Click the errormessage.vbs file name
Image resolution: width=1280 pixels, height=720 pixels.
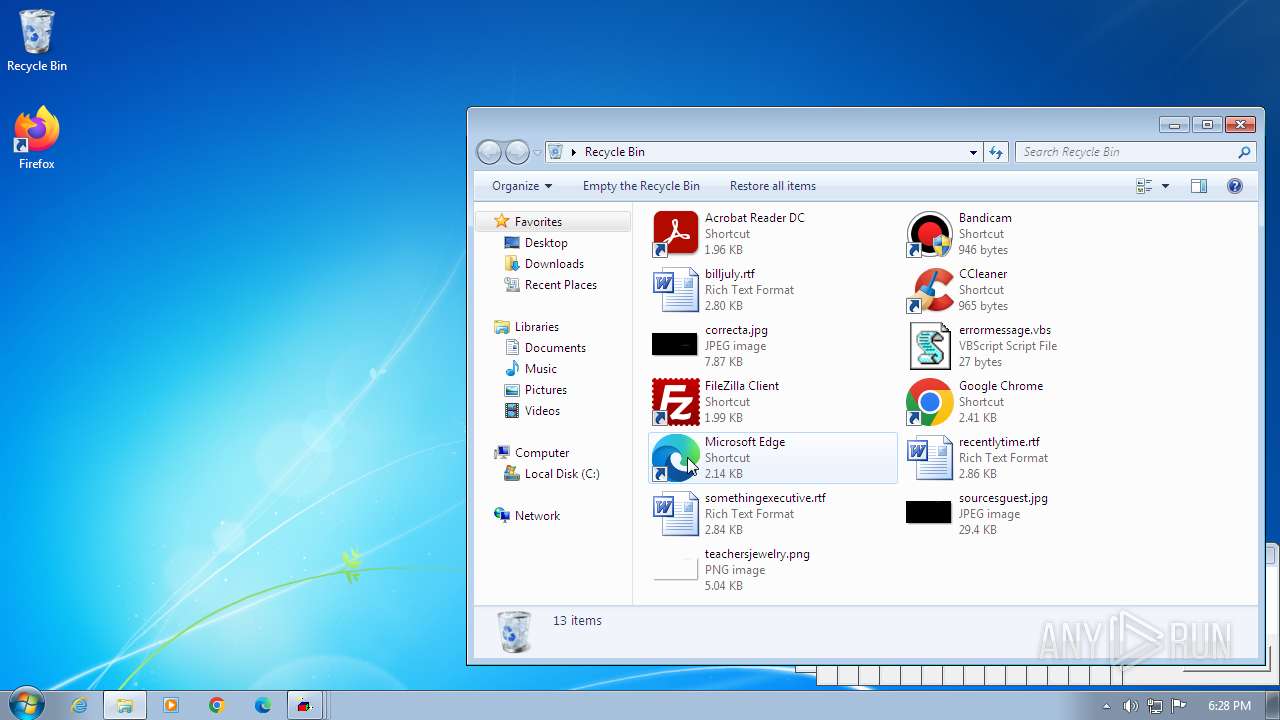click(x=1005, y=330)
